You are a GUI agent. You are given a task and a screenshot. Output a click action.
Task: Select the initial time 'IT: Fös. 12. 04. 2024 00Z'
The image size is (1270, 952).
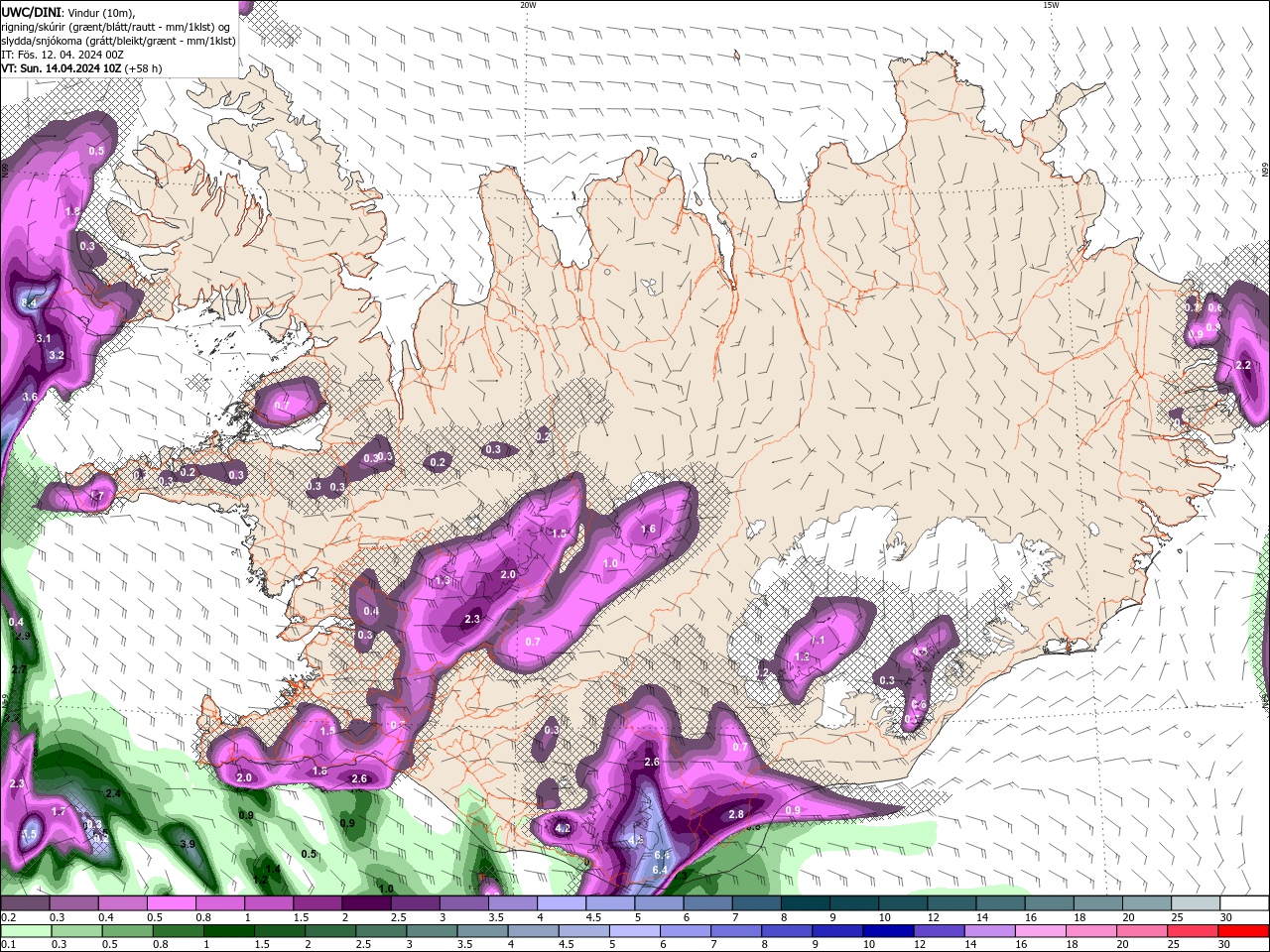tap(63, 55)
